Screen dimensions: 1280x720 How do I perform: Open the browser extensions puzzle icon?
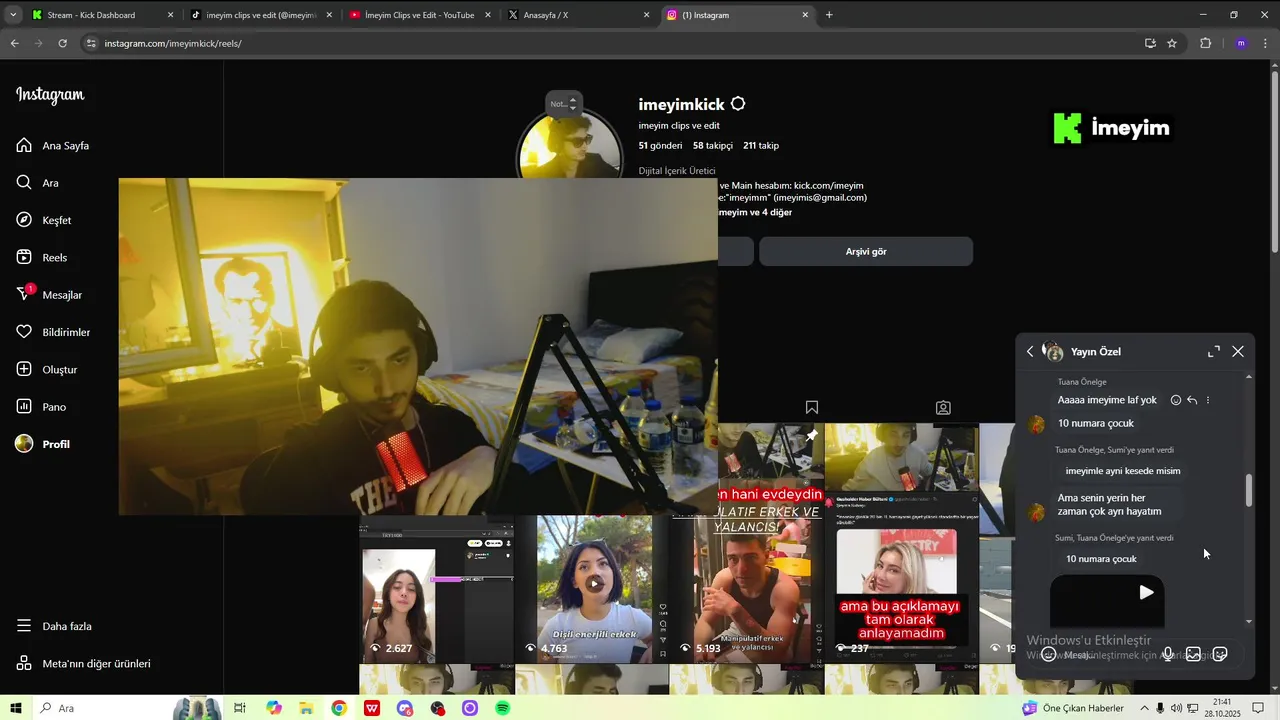click(x=1205, y=43)
